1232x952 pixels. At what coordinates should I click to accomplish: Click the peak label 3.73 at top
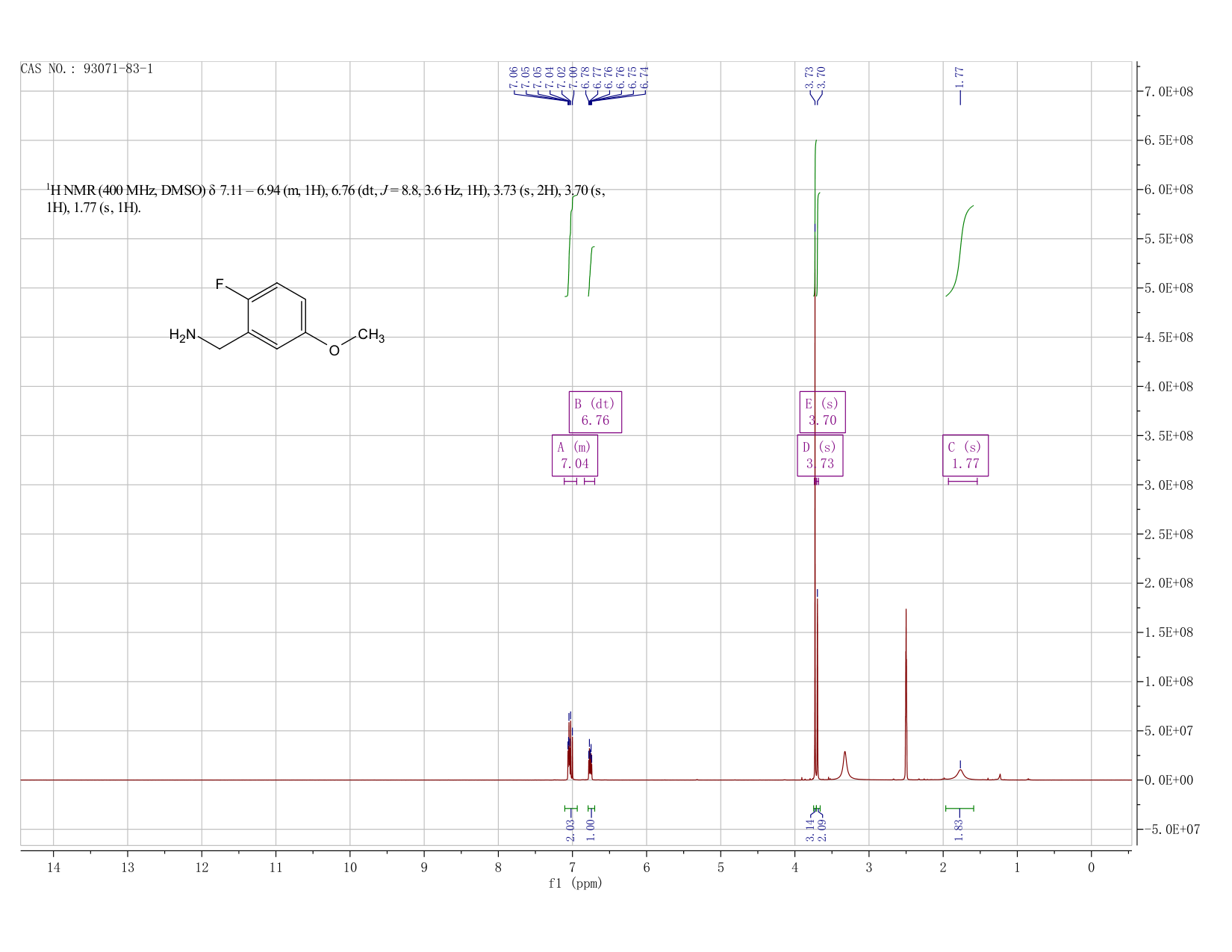point(810,77)
